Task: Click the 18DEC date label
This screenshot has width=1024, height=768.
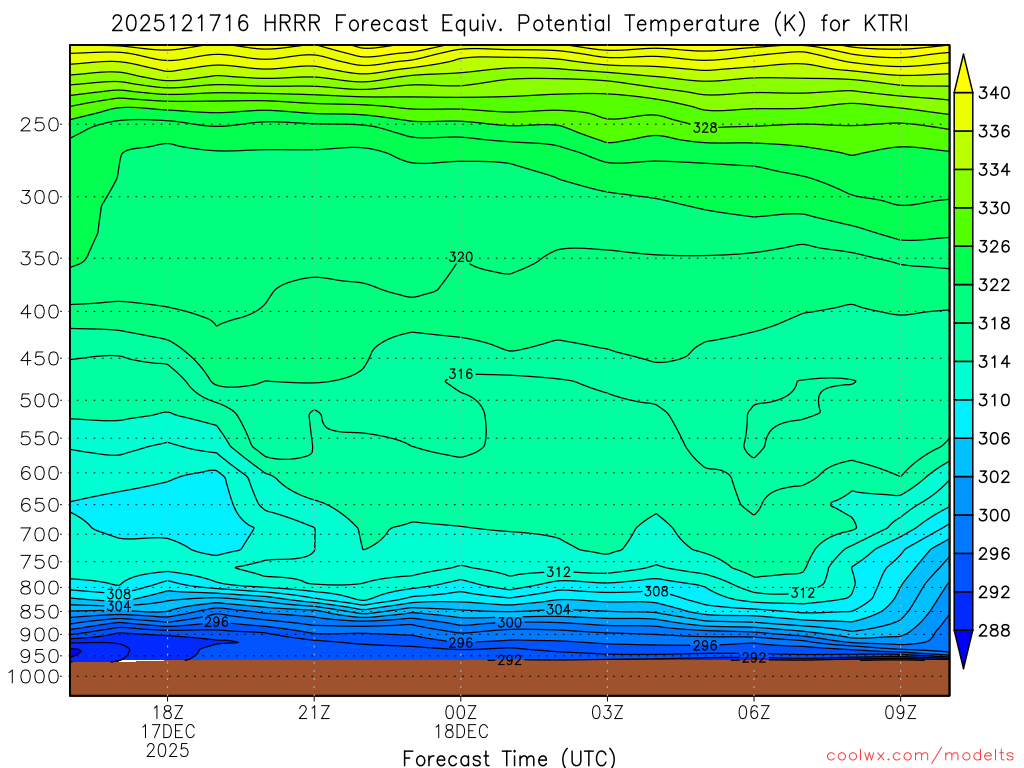Action: pos(461,731)
